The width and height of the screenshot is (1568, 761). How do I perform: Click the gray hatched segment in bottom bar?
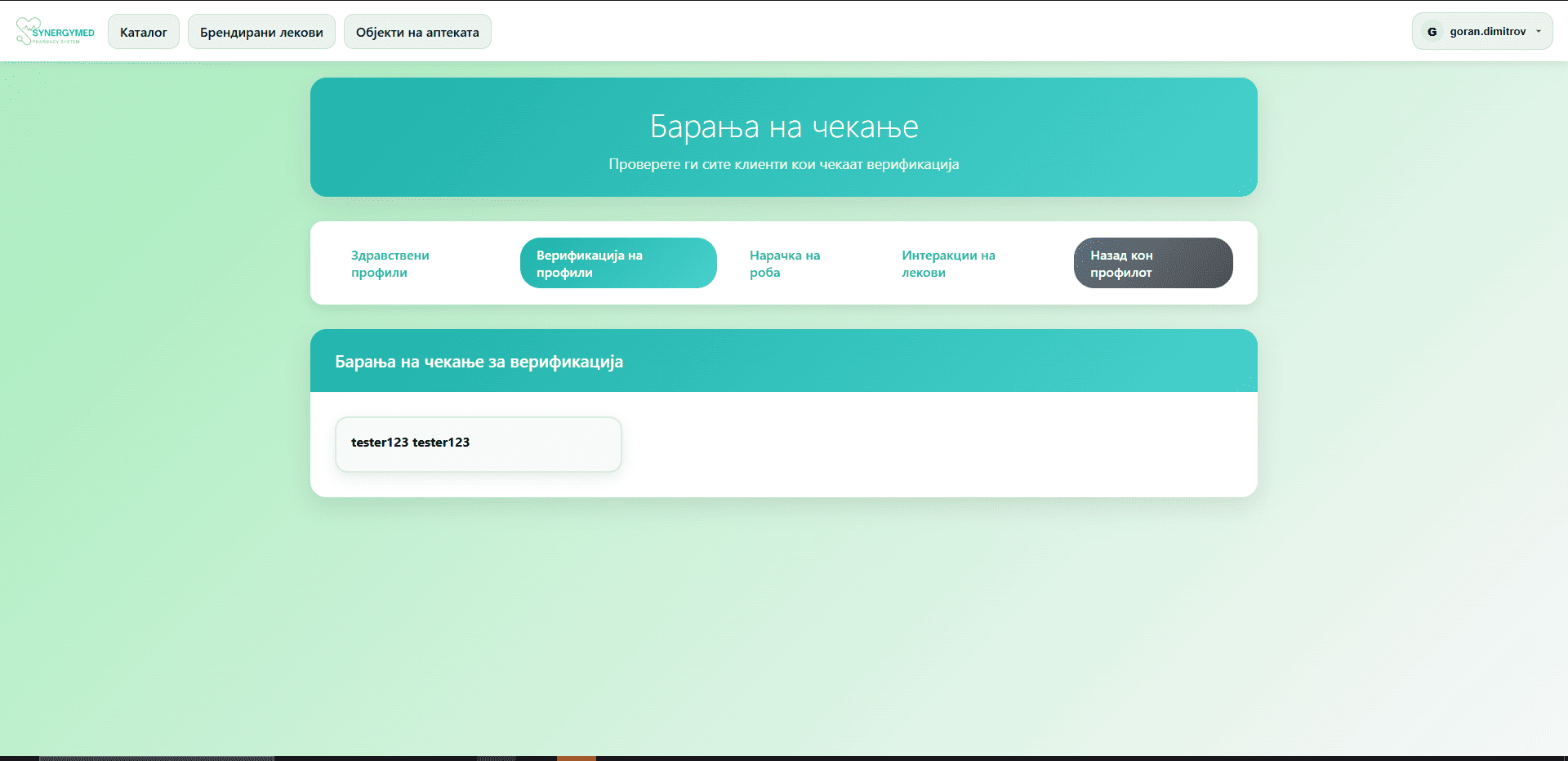[155, 758]
